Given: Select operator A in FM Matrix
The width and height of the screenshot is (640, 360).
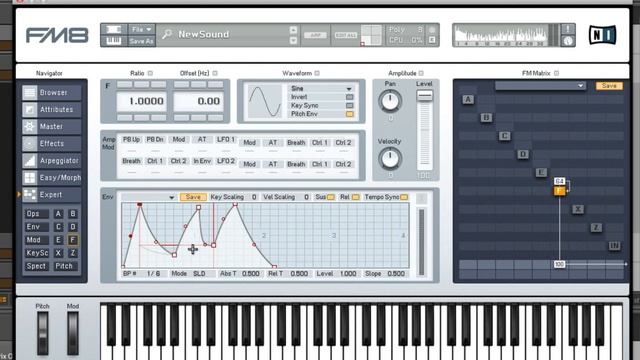Looking at the screenshot, I should (468, 99).
